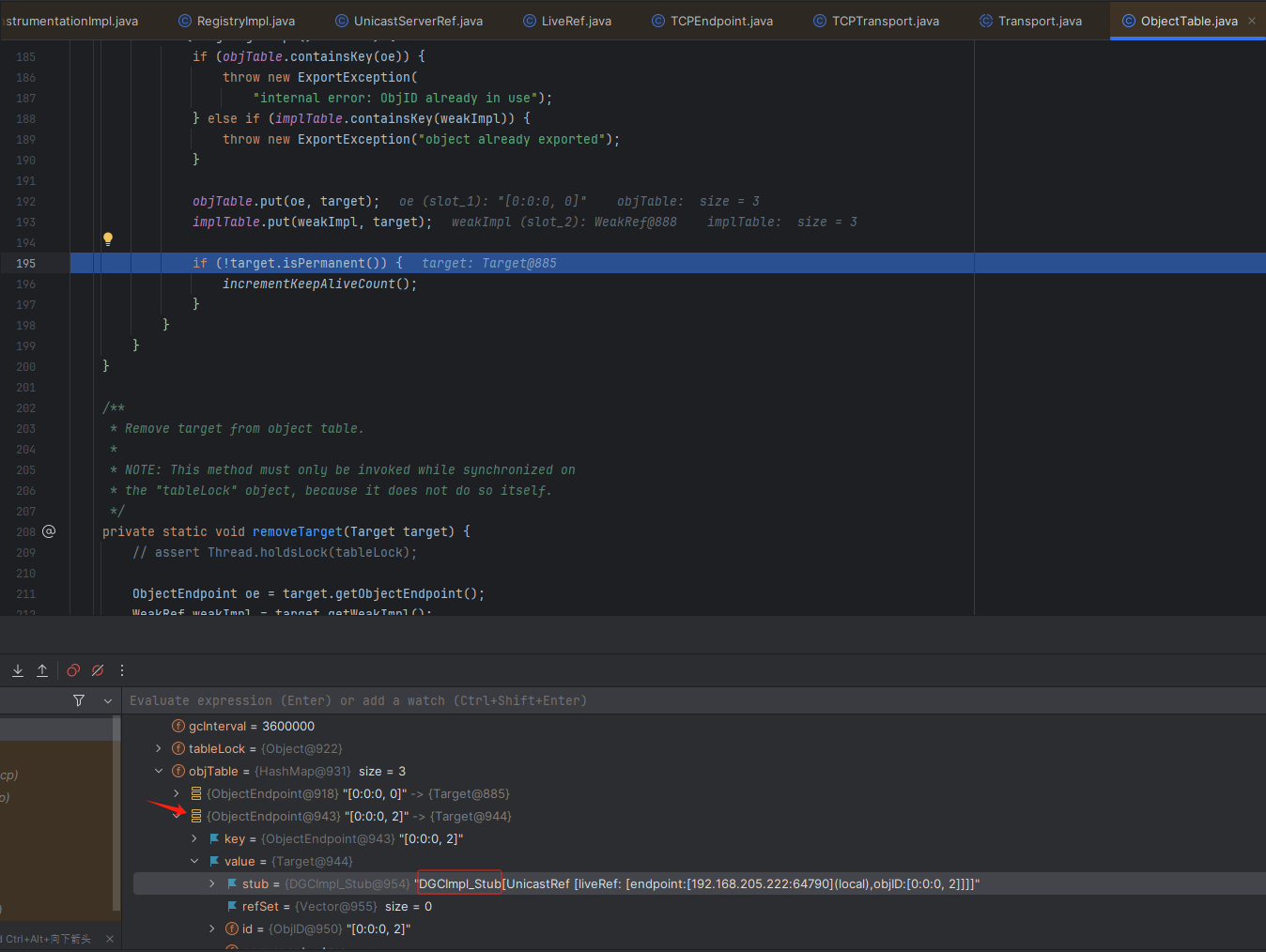The height and width of the screenshot is (952, 1266).
Task: Click the map entry icon of ObjectEndpoint@918
Action: coord(196,793)
